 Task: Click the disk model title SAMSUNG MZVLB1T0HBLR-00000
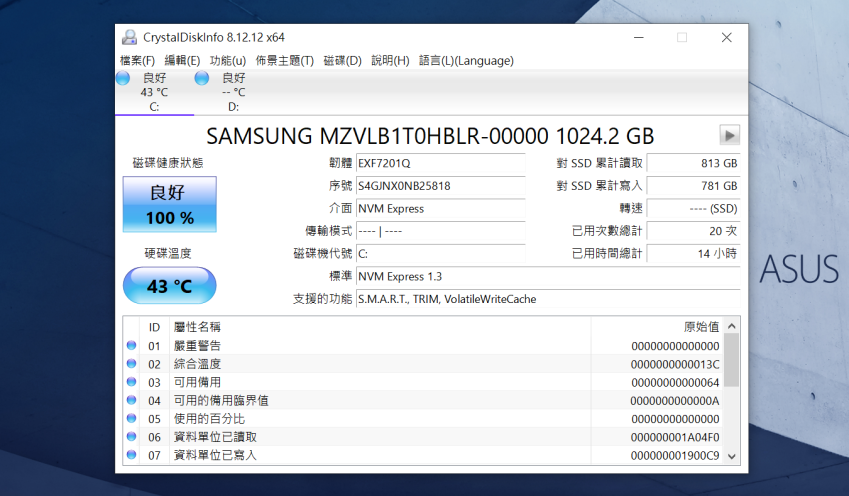click(377, 136)
